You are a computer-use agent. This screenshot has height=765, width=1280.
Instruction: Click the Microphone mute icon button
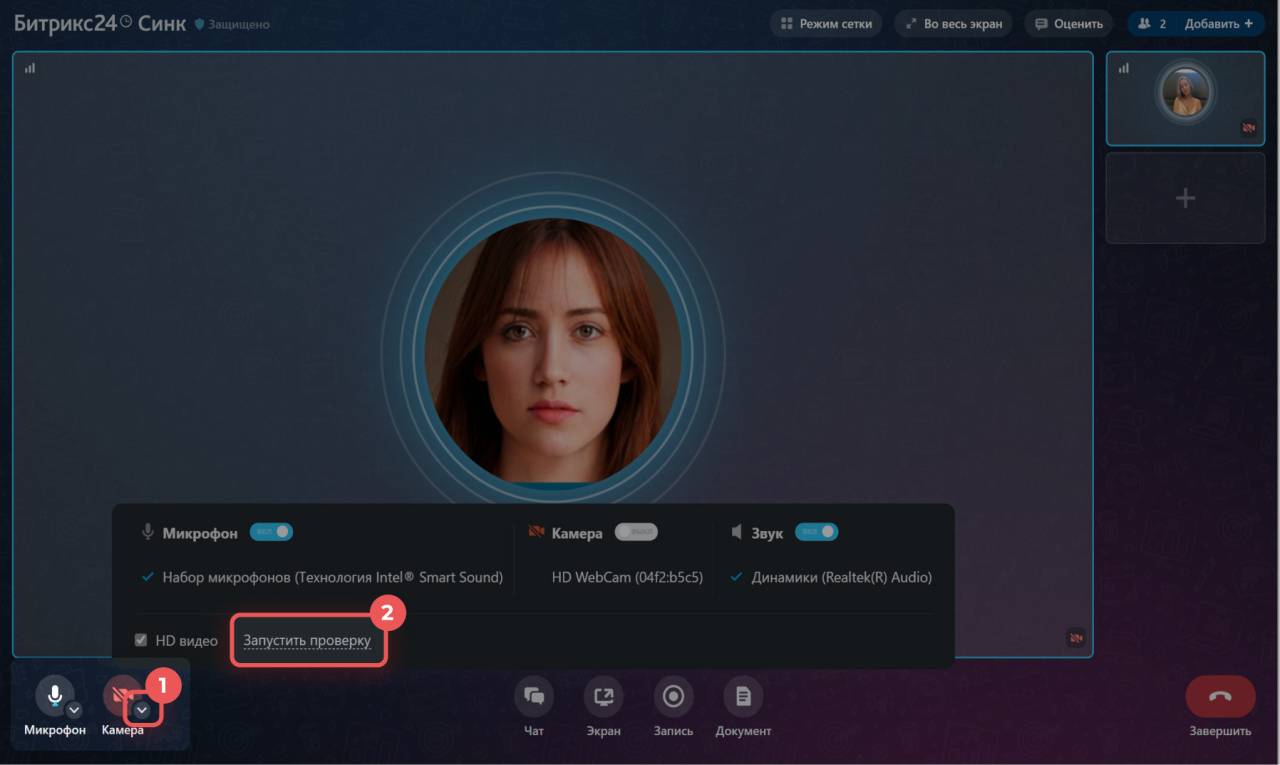(x=54, y=694)
